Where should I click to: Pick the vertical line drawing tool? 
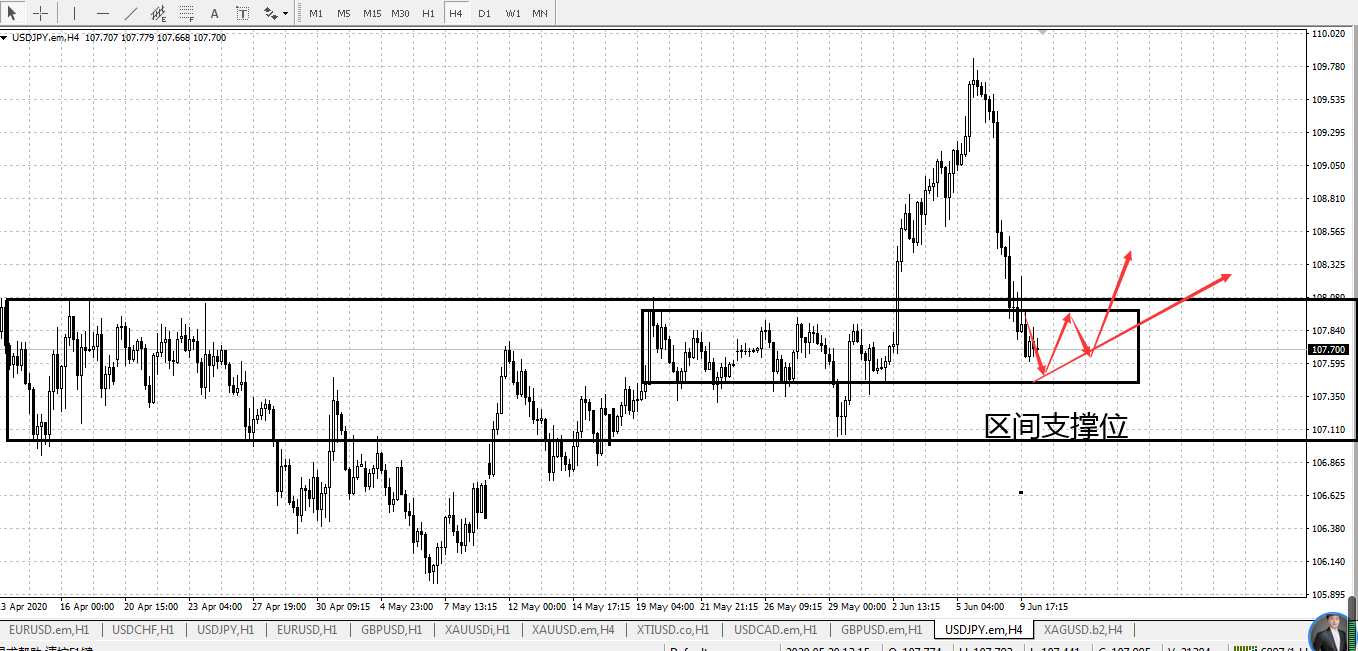tap(75, 13)
